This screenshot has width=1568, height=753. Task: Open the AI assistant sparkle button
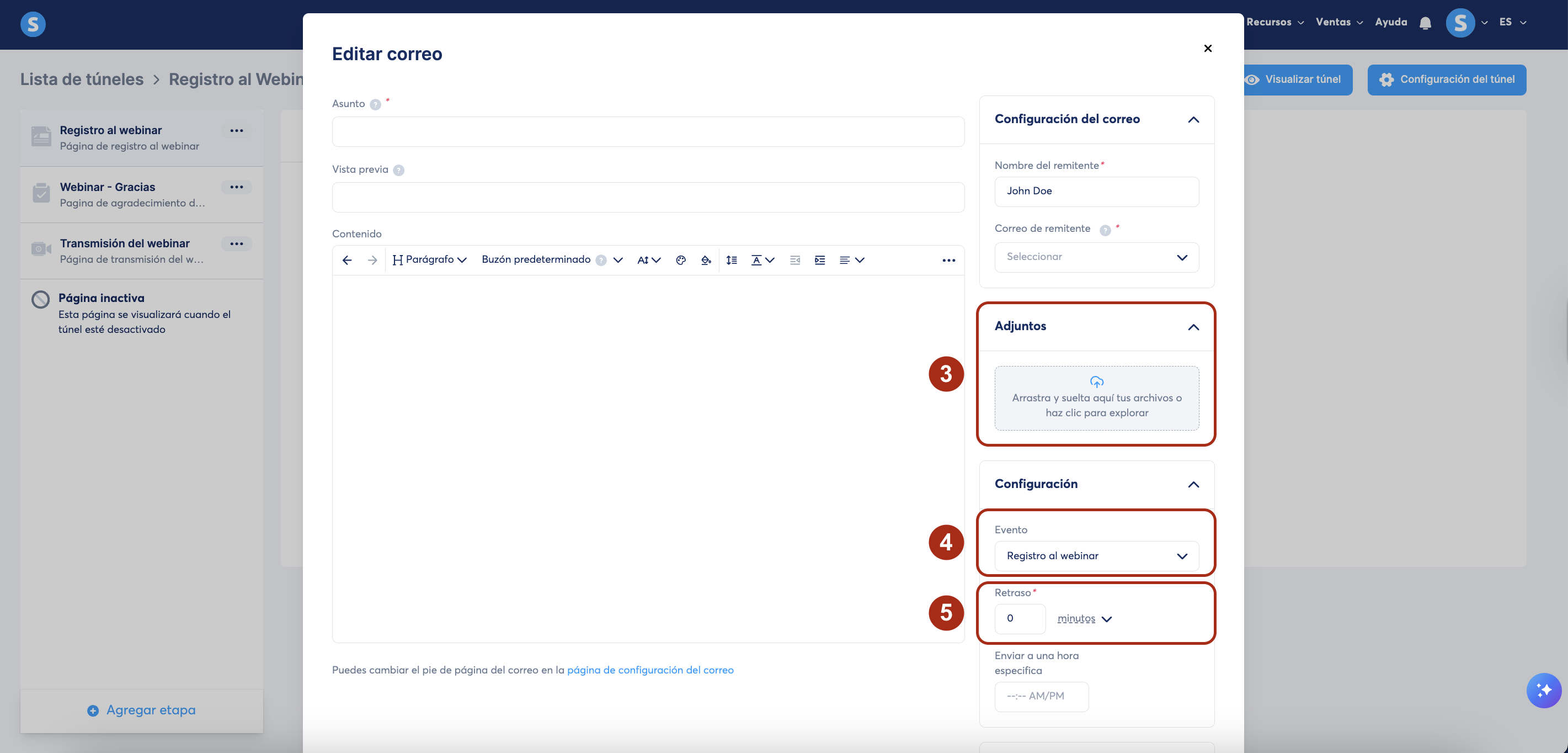coord(1543,690)
